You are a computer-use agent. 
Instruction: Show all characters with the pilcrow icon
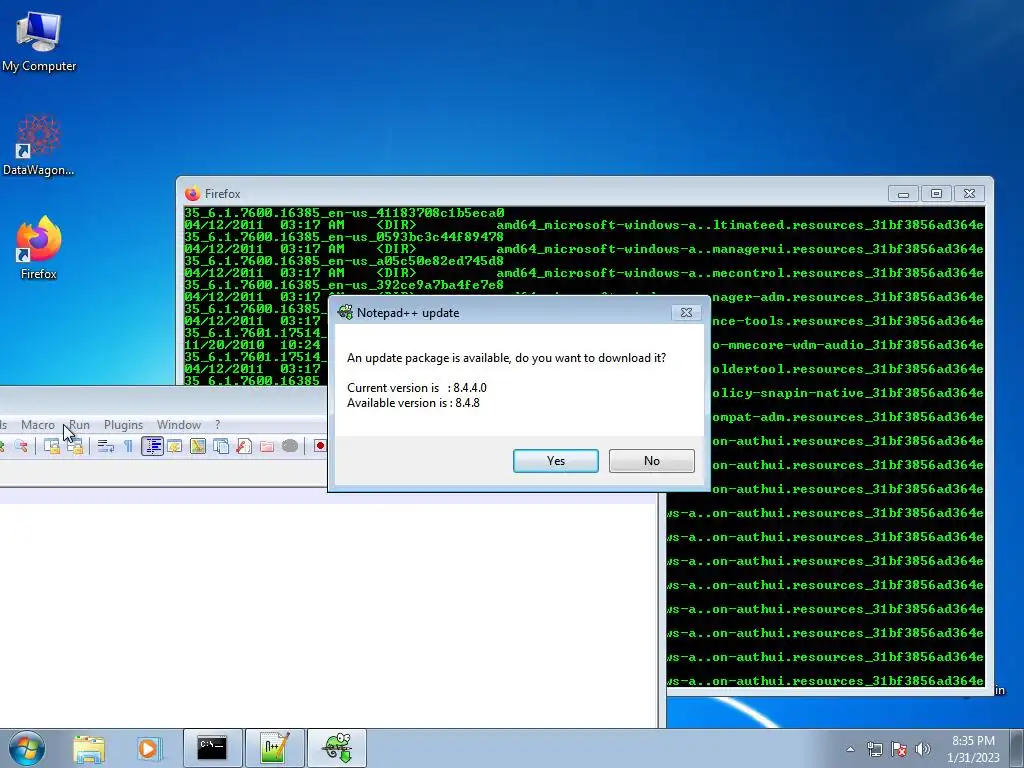[x=129, y=446]
